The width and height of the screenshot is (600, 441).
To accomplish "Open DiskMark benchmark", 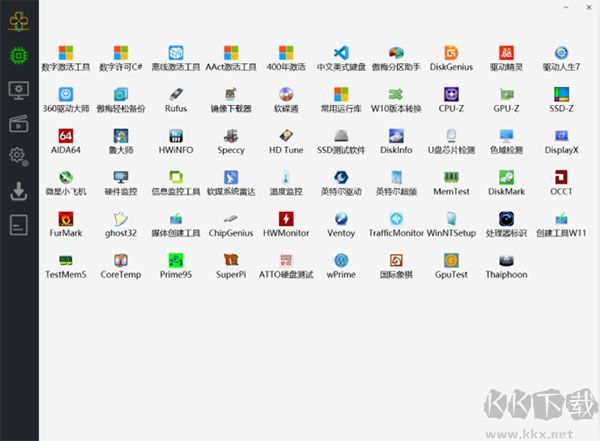I will click(506, 183).
